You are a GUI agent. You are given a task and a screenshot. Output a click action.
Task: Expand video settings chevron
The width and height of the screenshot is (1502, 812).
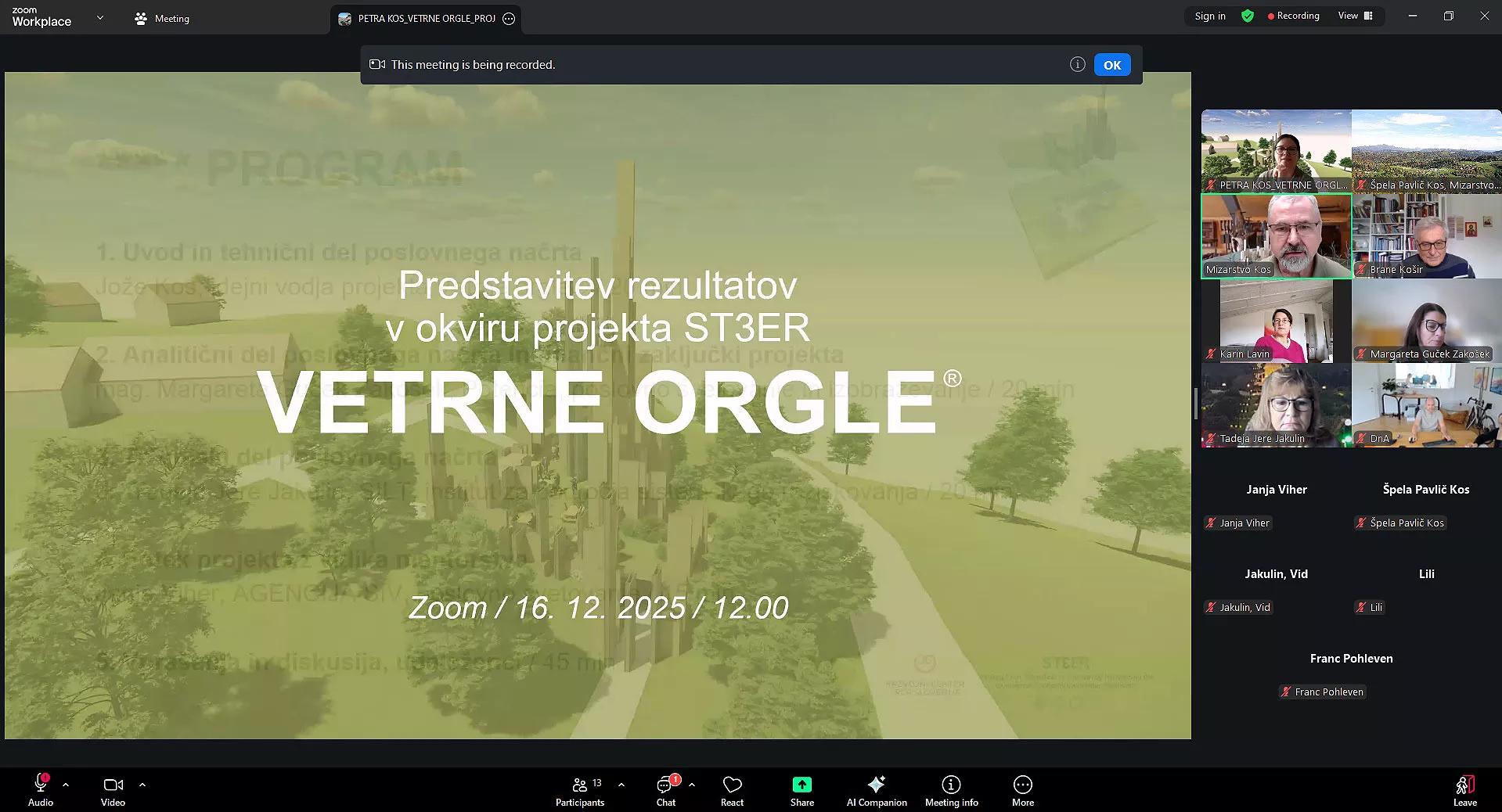coord(142,785)
